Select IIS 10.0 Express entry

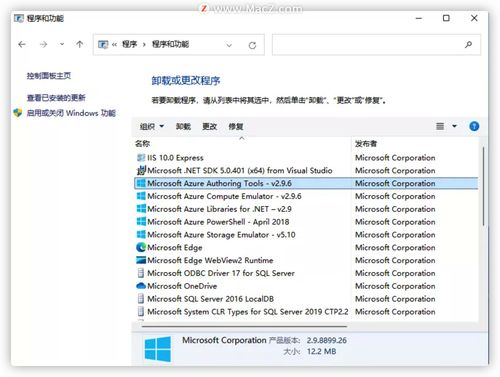pos(306,158)
